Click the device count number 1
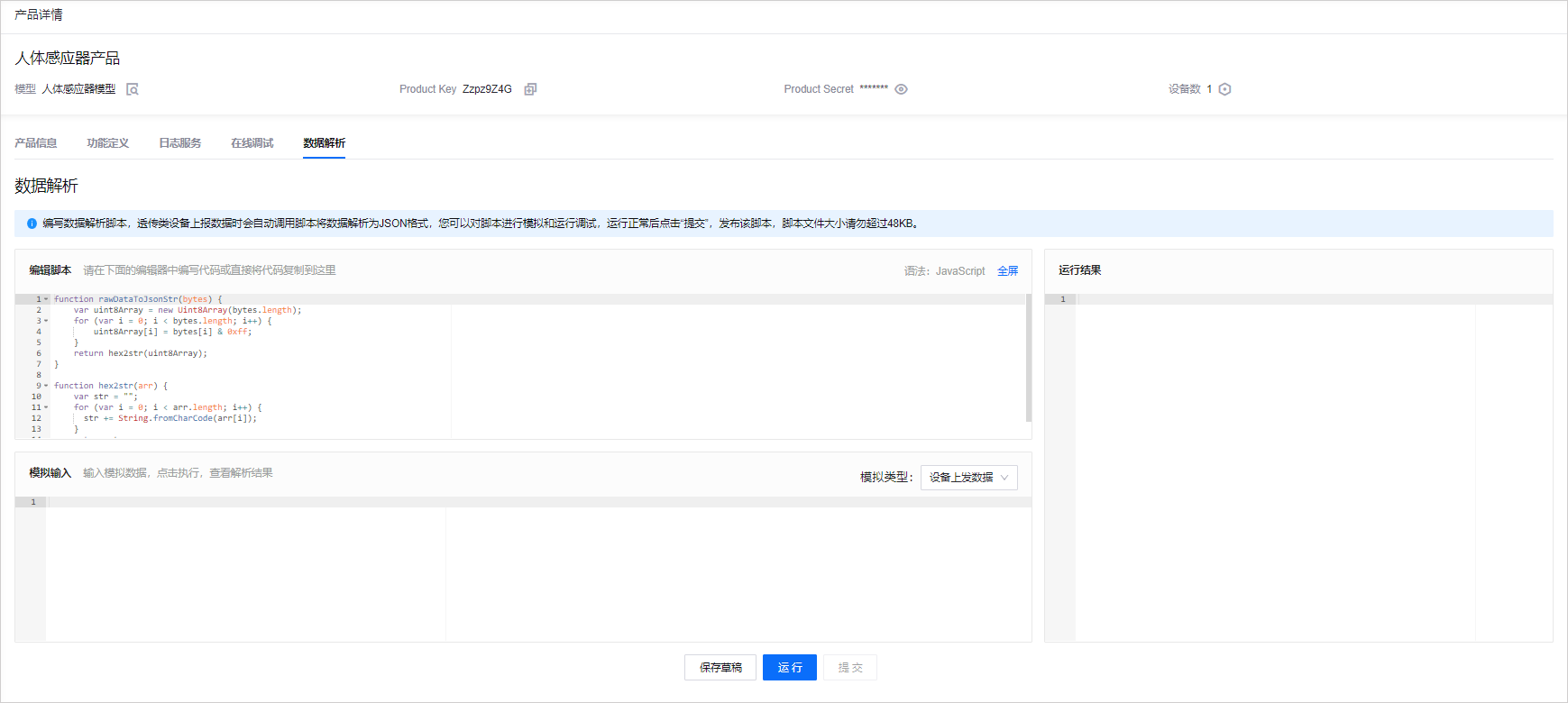 1209,89
